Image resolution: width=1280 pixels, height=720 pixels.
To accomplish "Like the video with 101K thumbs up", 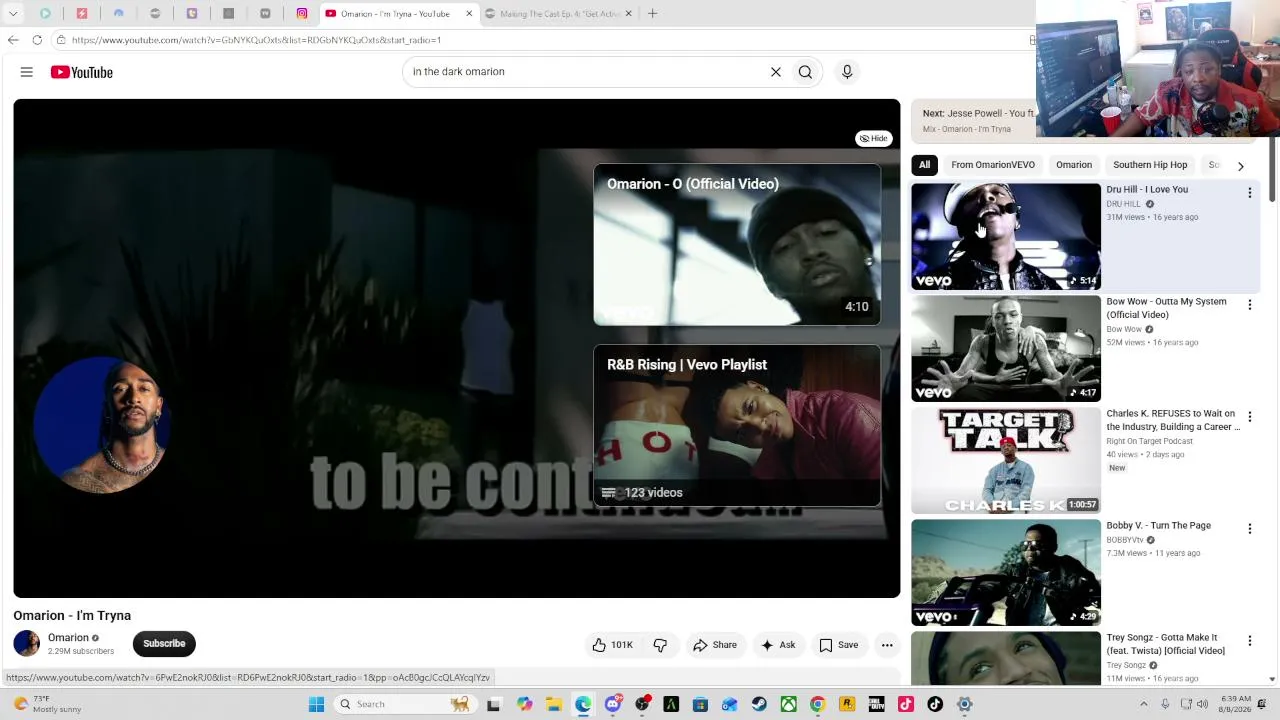I will click(613, 645).
